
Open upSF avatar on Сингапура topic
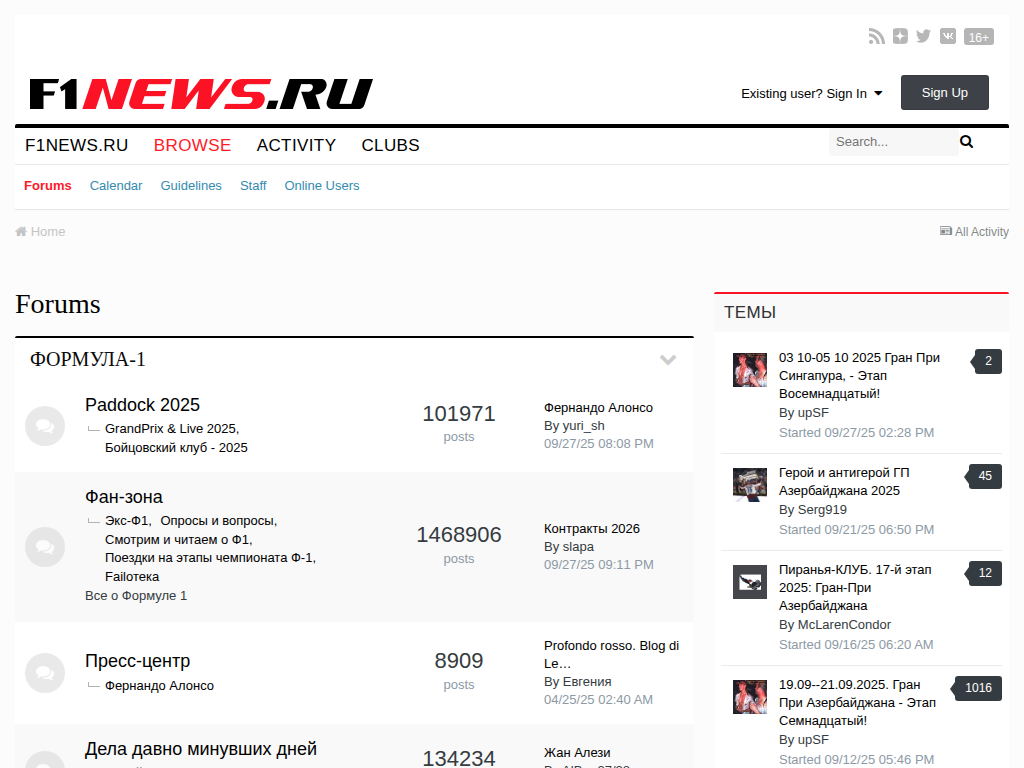[x=749, y=369]
